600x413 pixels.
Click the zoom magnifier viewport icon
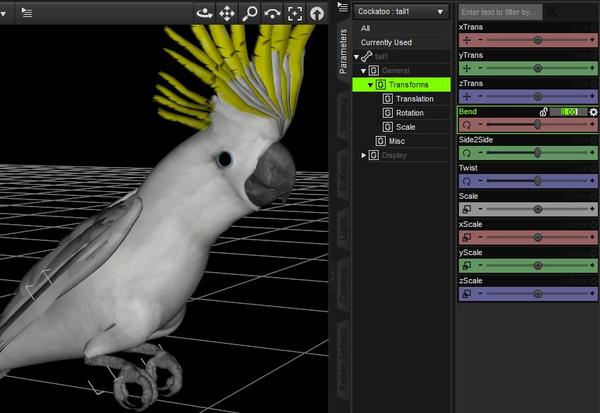(x=250, y=13)
